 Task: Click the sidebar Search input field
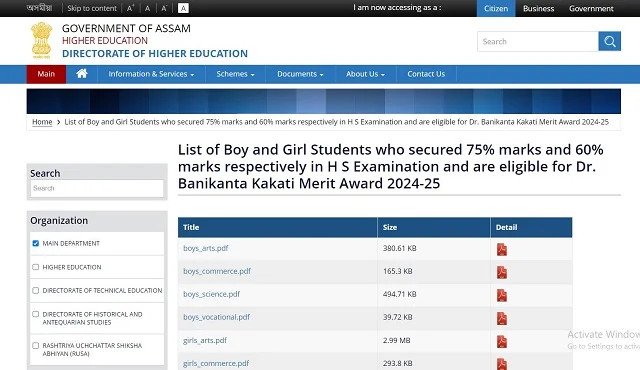pyautogui.click(x=97, y=188)
